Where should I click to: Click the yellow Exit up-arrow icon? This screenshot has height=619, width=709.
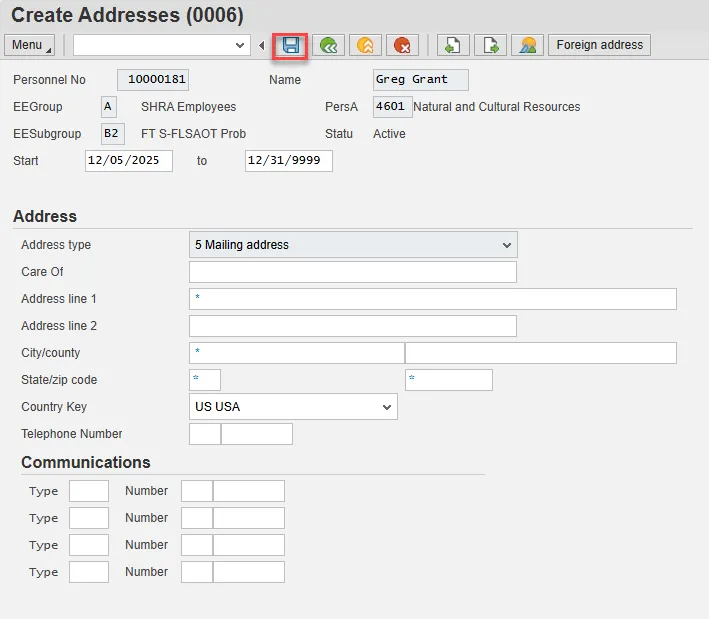pos(365,45)
